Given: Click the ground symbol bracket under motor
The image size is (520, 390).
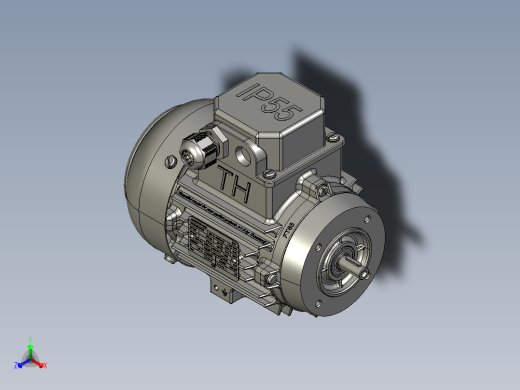Looking at the screenshot, I should tap(224, 292).
